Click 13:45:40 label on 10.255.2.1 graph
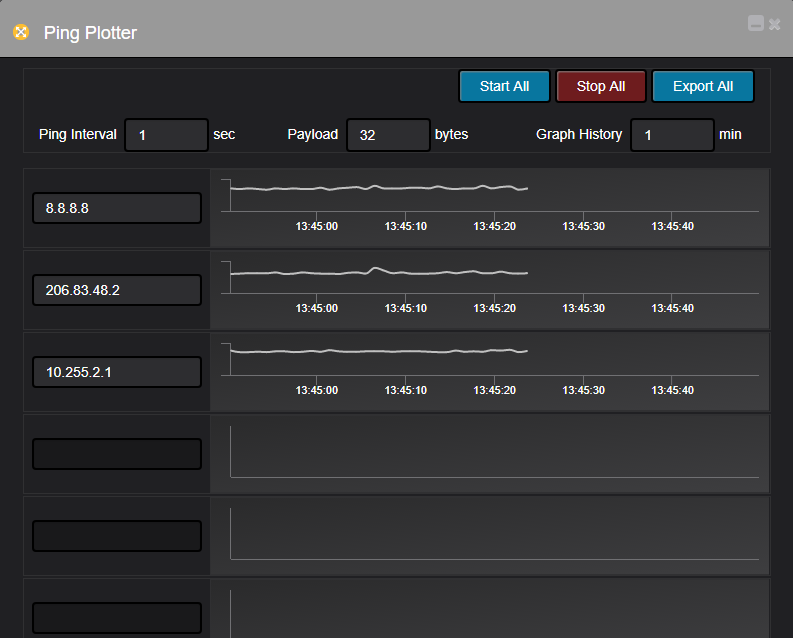The height and width of the screenshot is (638, 793). [673, 390]
